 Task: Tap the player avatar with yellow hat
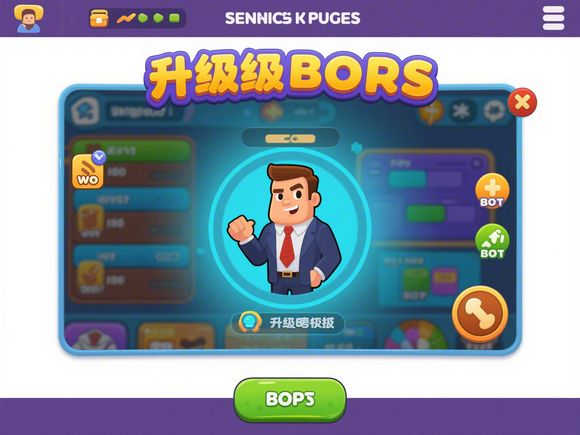click(28, 18)
